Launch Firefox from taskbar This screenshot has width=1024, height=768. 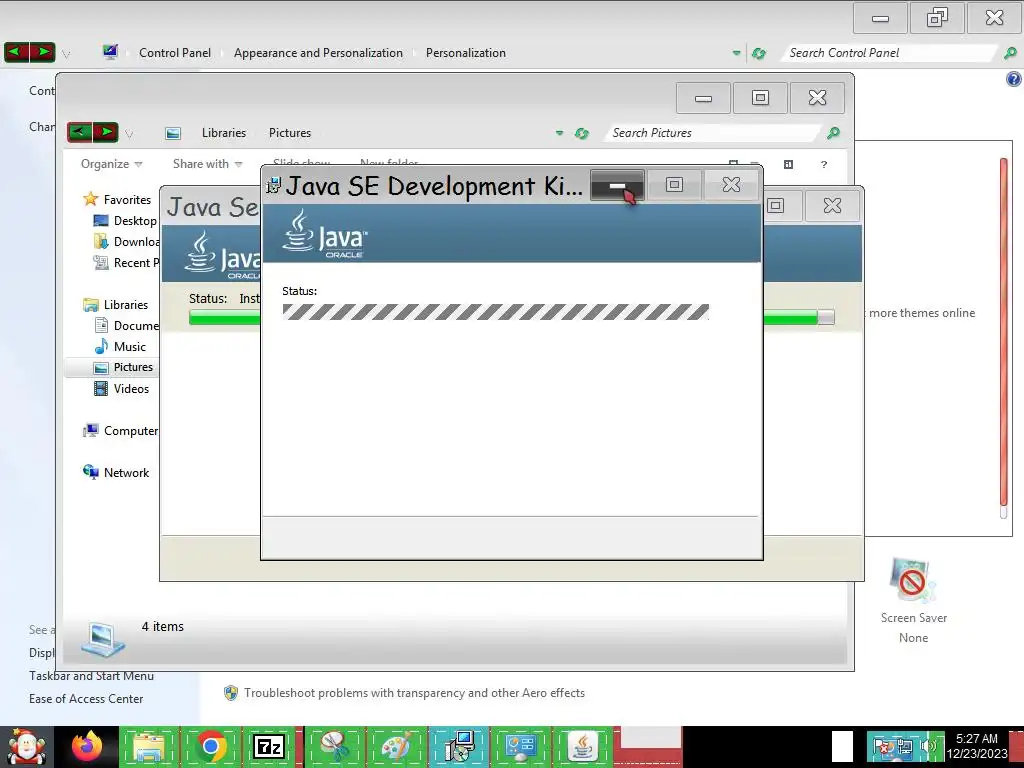point(88,746)
